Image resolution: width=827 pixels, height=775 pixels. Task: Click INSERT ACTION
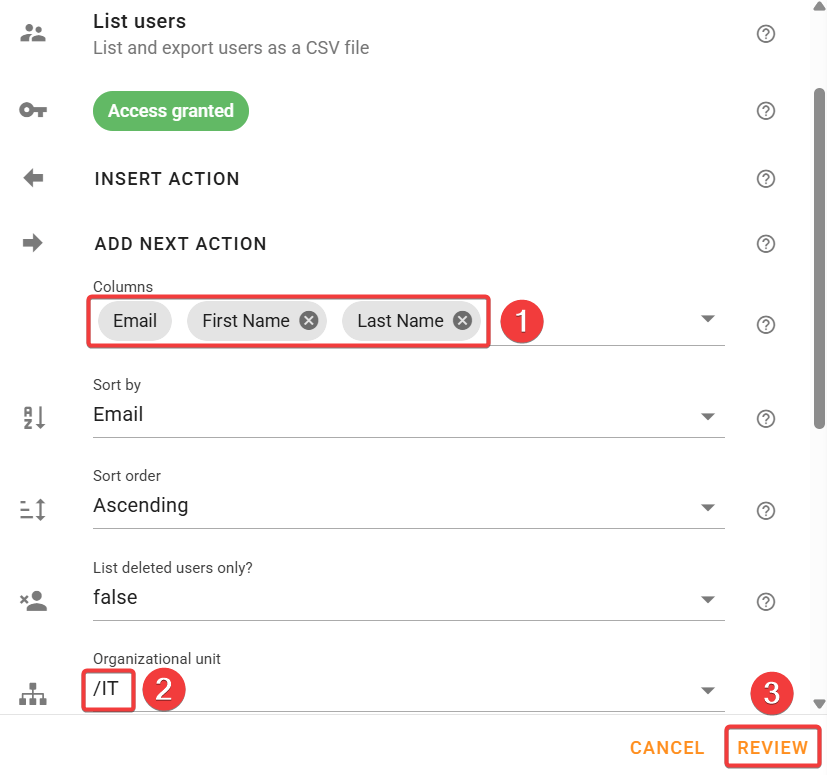167,179
